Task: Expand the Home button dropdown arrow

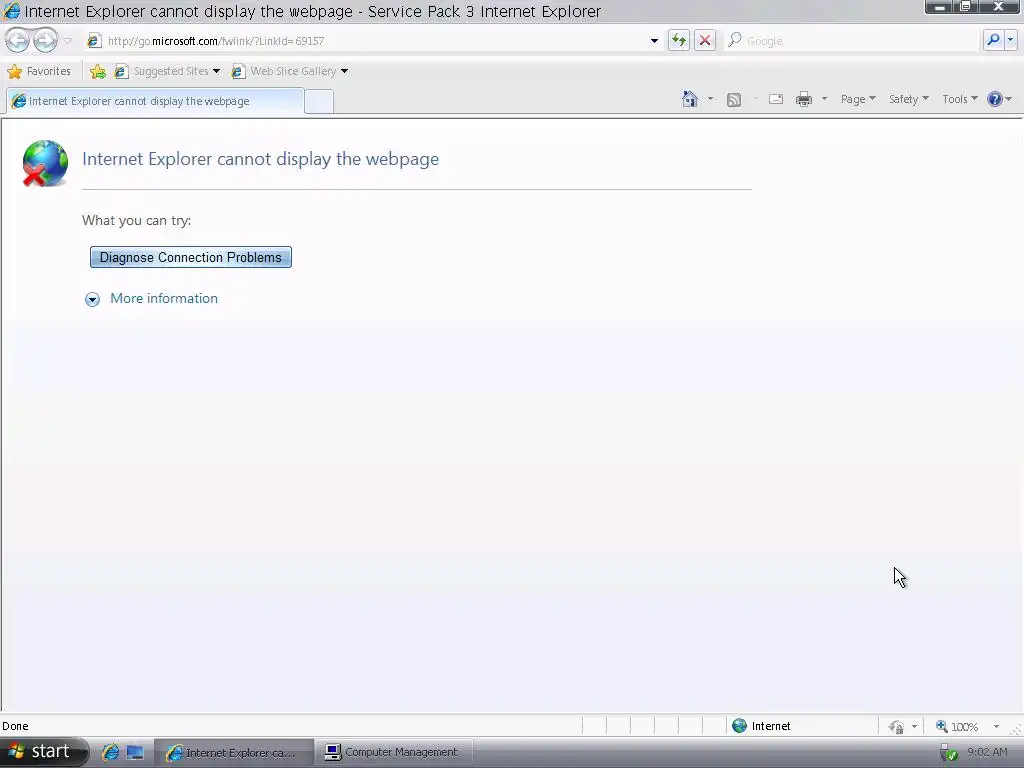Action: pos(711,99)
